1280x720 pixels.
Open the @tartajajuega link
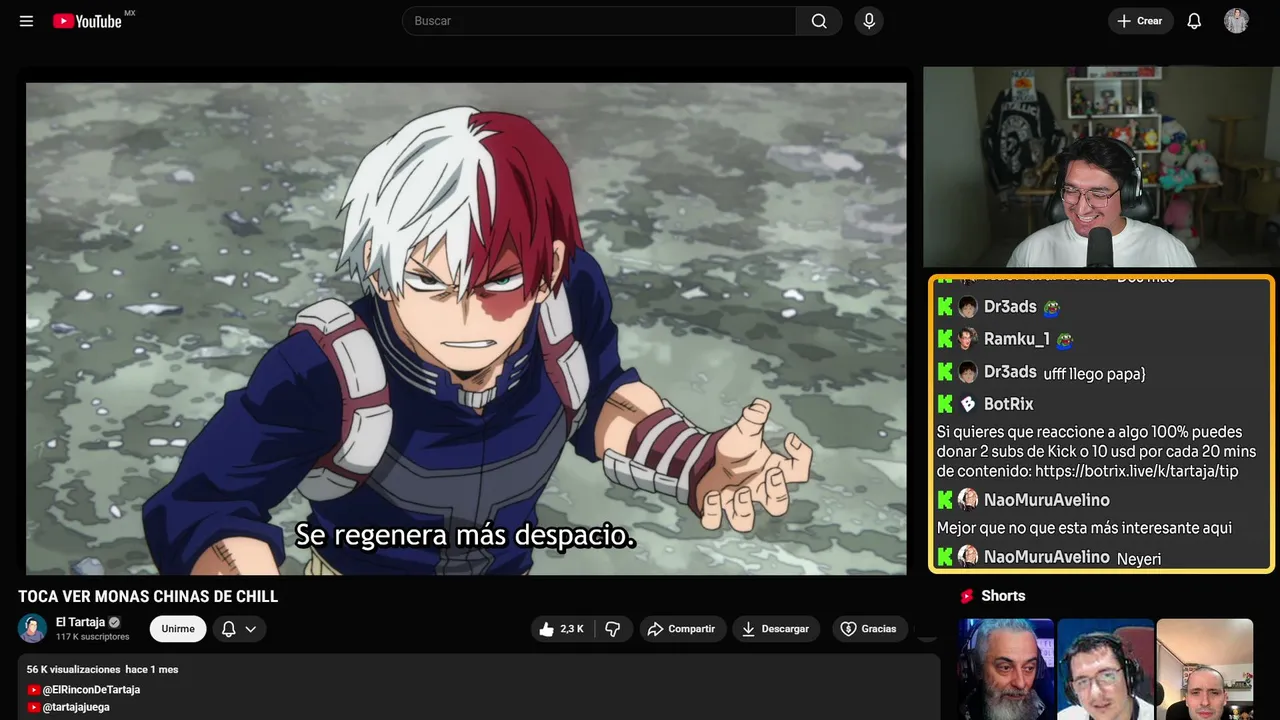click(76, 707)
